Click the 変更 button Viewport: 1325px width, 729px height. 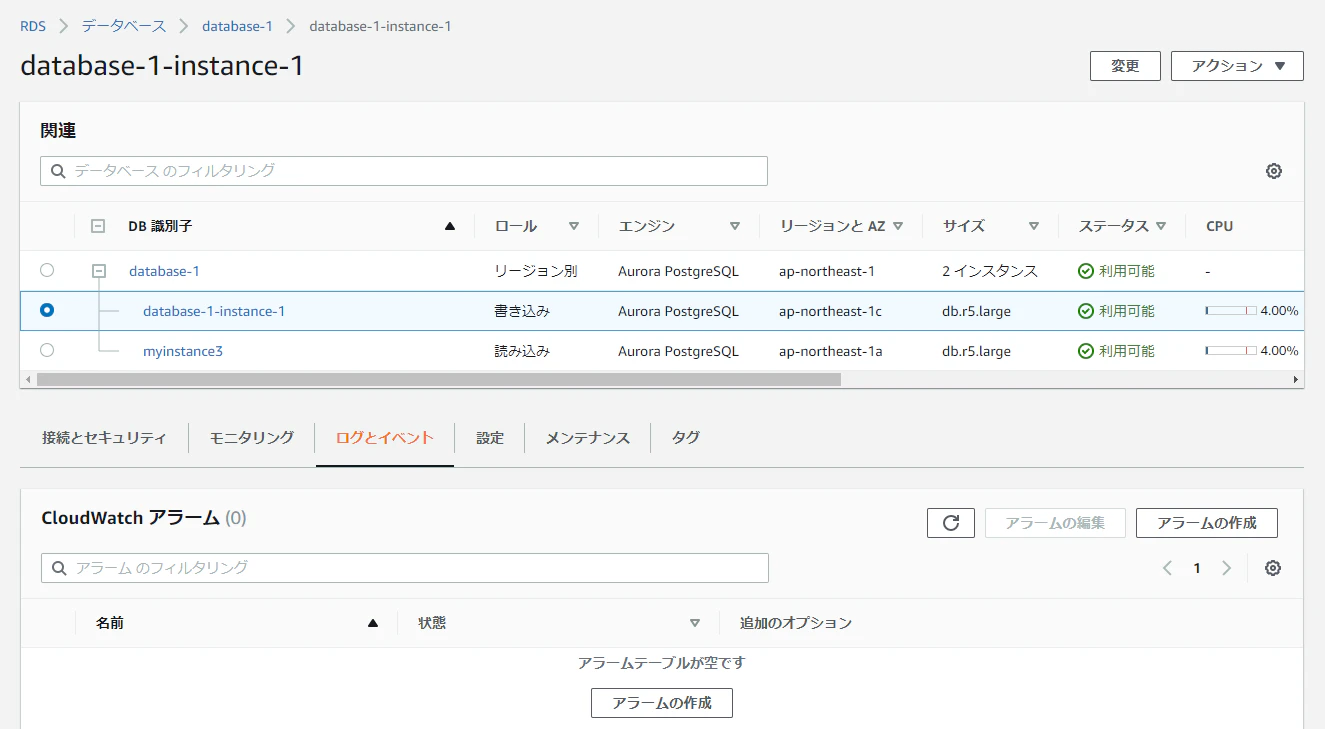click(x=1125, y=66)
